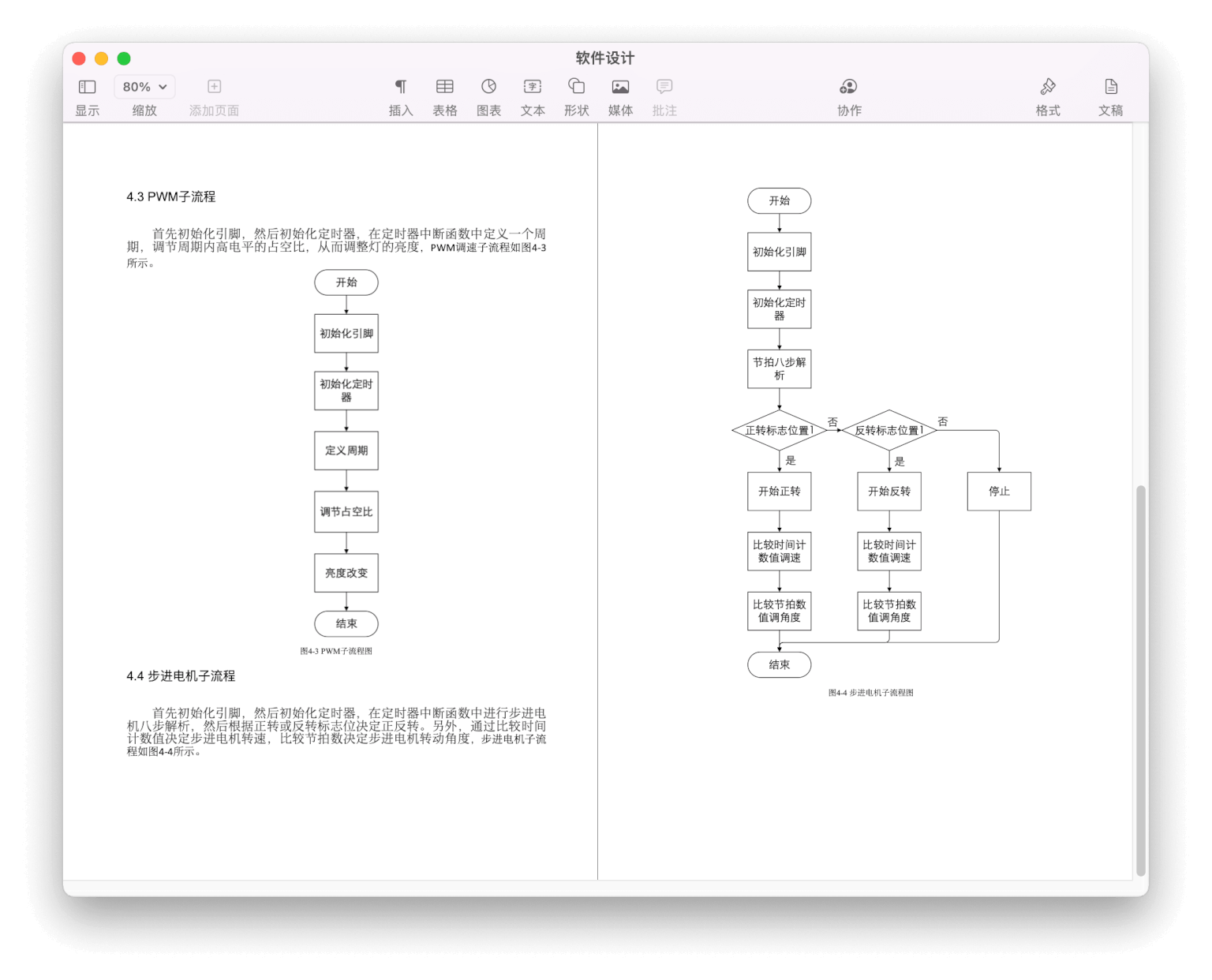Minimize the window with yellow button
Viewport: 1212px width, 980px height.
pyautogui.click(x=101, y=58)
